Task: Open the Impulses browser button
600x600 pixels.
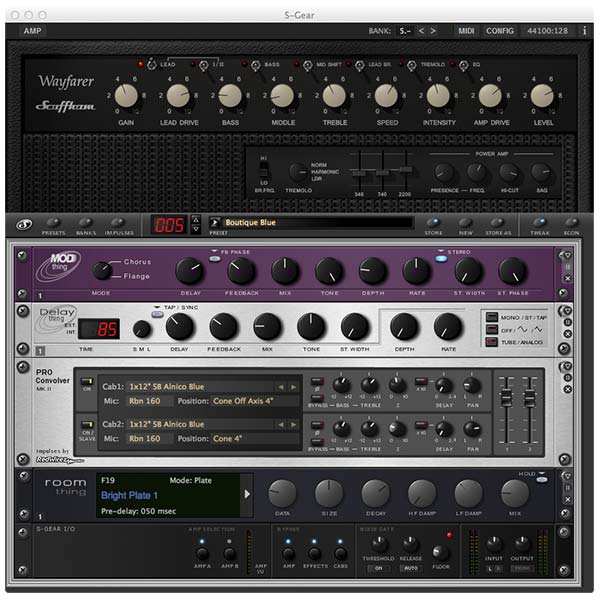Action: point(118,223)
